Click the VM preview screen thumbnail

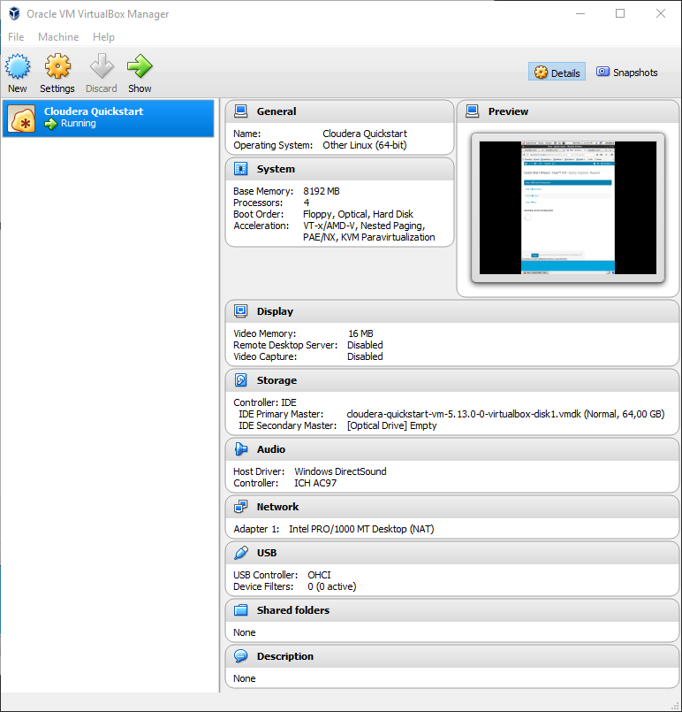[568, 208]
